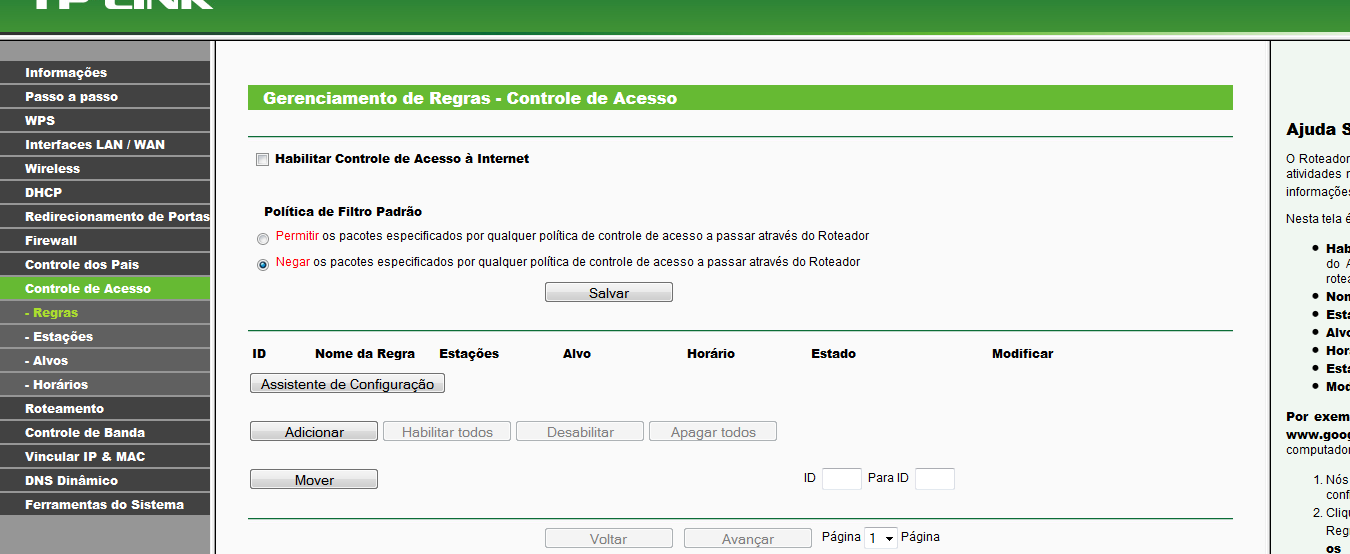This screenshot has width=1350, height=554.
Task: Click the Salvar button
Action: (609, 292)
